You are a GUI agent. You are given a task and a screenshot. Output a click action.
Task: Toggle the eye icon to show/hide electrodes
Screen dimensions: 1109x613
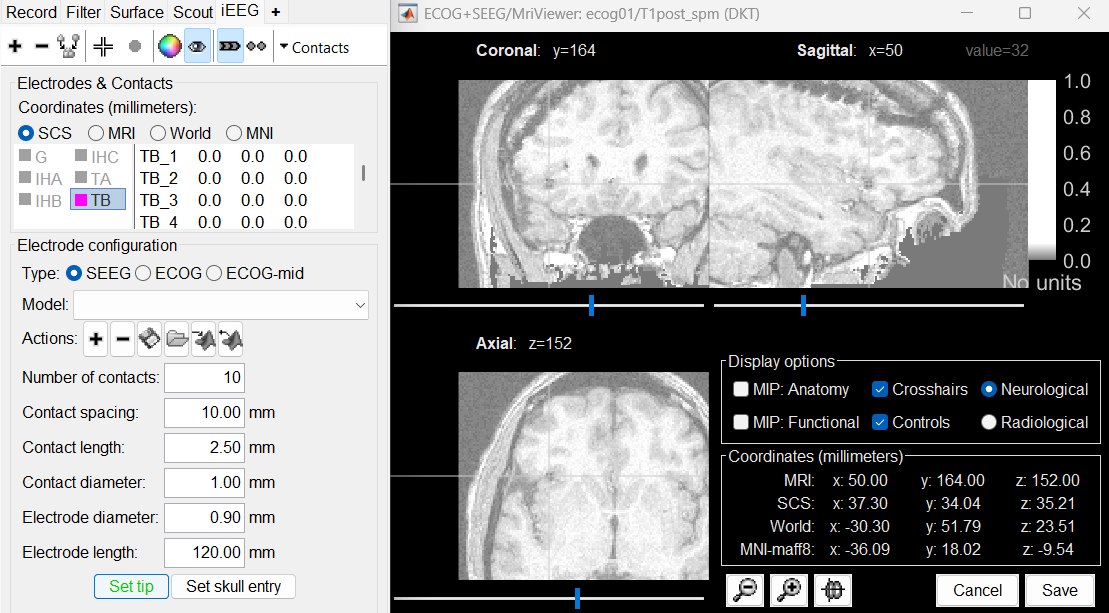197,47
